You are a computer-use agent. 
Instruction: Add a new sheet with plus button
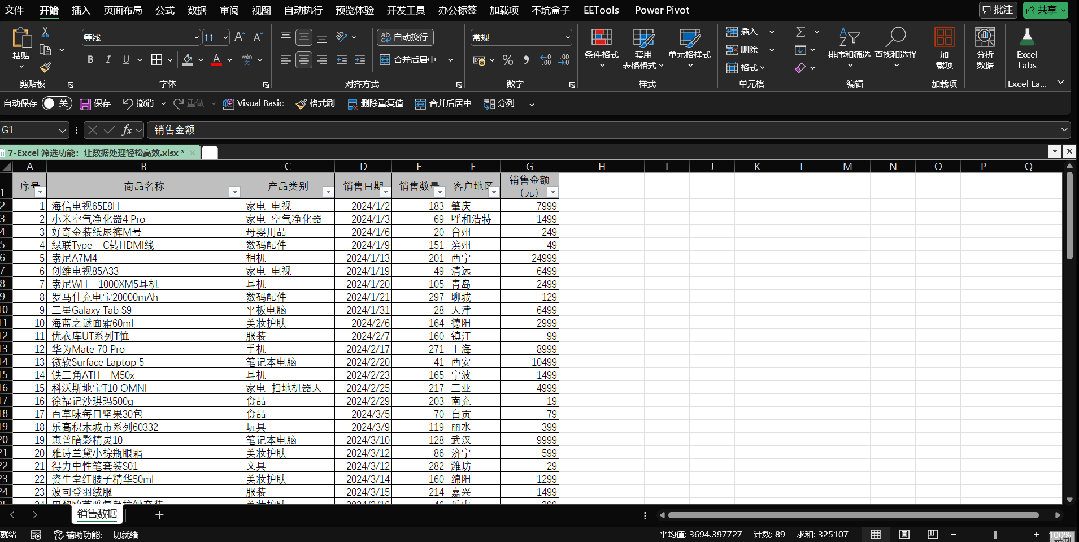159,514
